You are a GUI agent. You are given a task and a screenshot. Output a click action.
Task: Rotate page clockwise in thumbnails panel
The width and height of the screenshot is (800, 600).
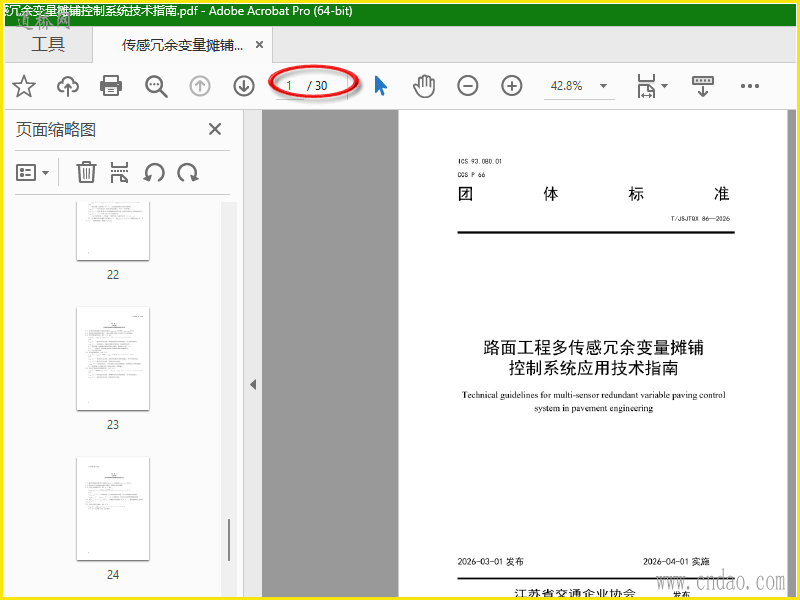point(188,172)
